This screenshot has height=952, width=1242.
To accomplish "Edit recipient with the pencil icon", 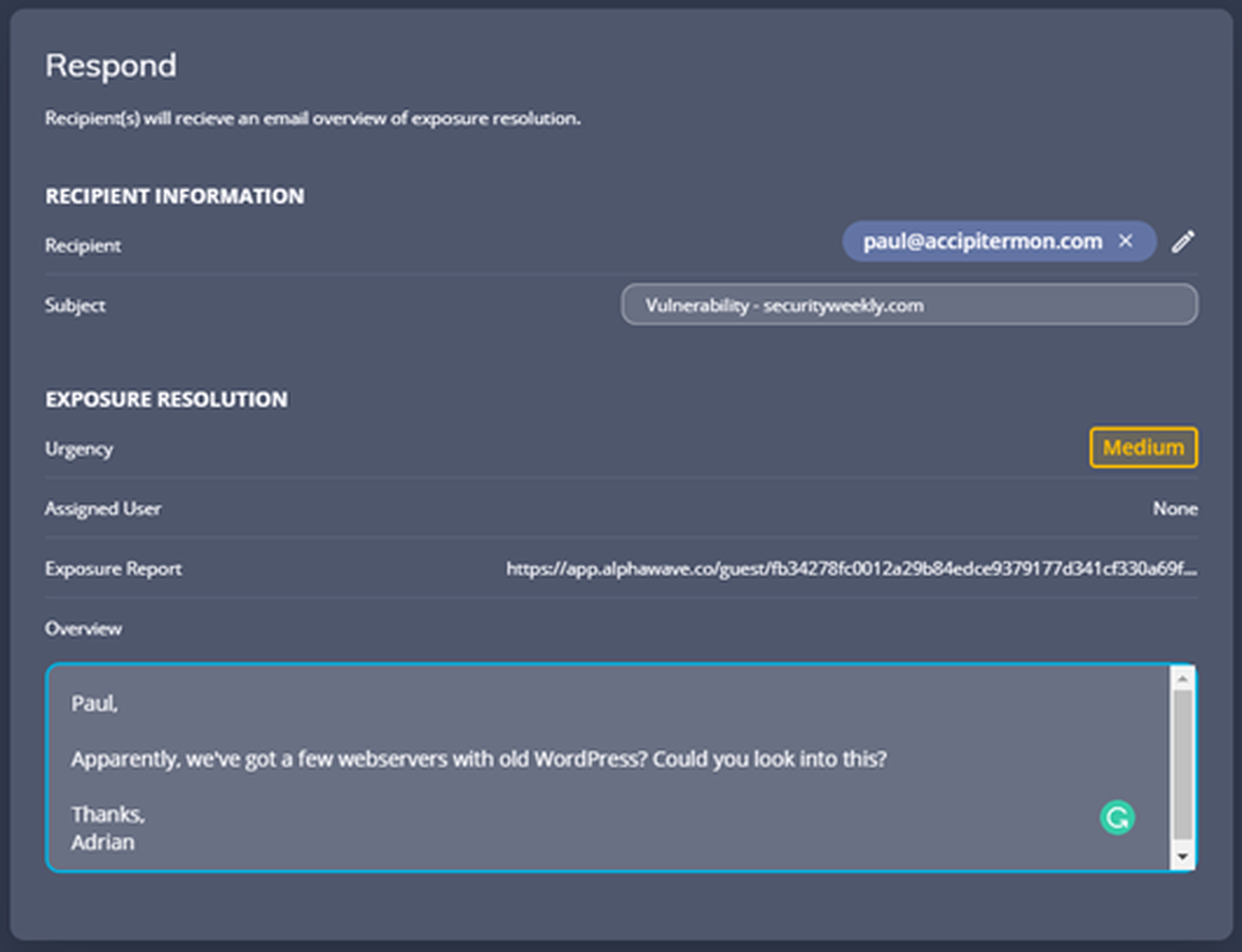I will point(1183,241).
